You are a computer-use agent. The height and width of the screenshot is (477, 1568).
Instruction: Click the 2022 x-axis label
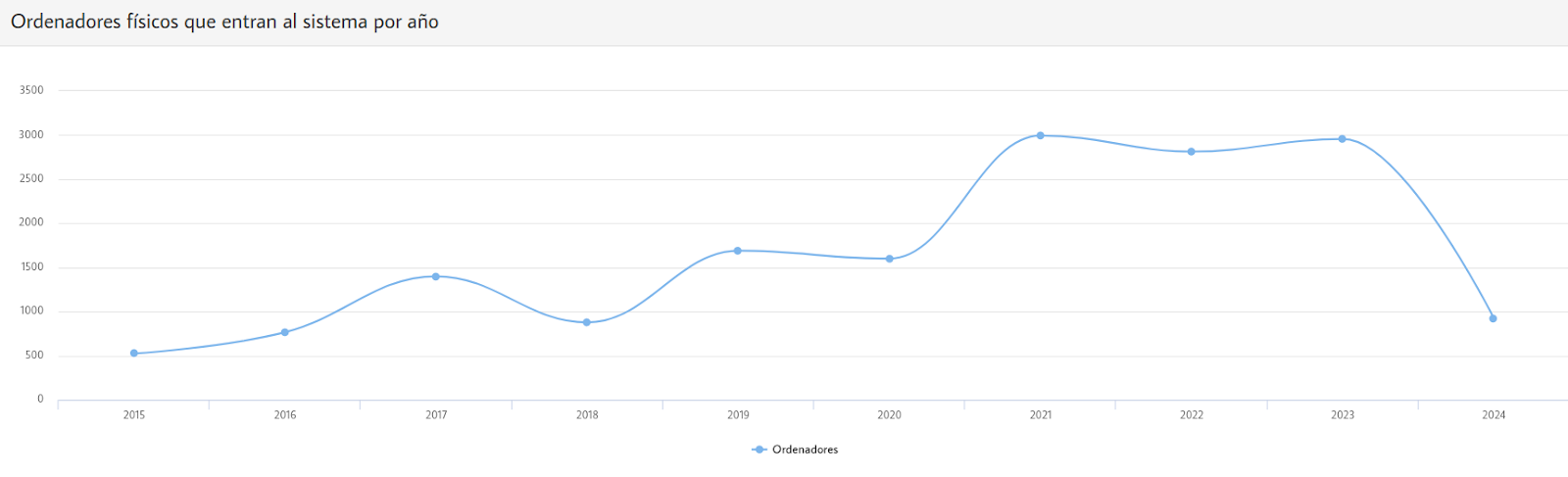(1192, 415)
